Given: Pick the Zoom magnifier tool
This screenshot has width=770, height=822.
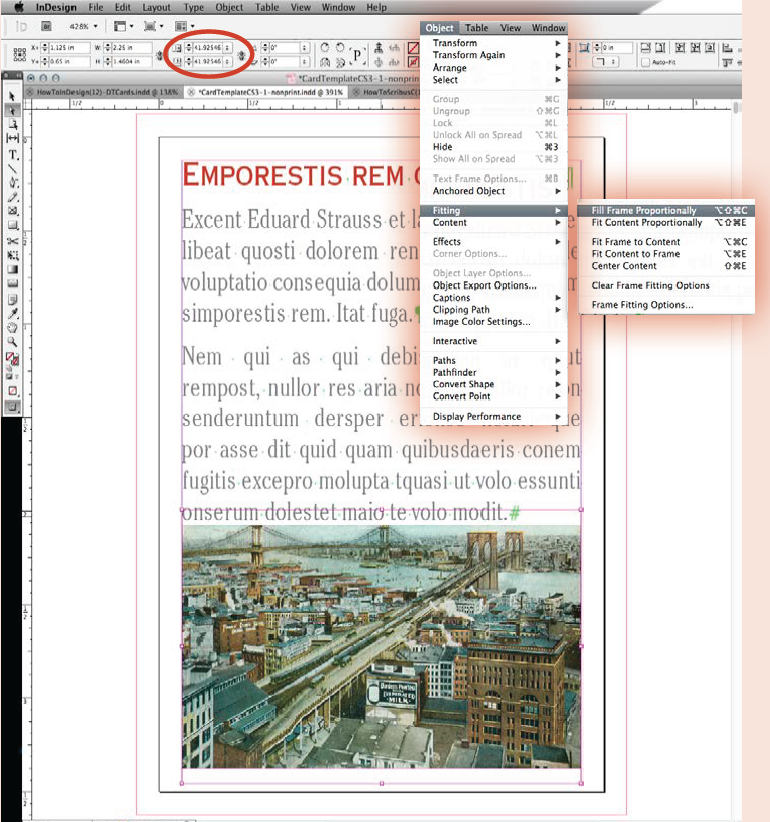Looking at the screenshot, I should 13,341.
